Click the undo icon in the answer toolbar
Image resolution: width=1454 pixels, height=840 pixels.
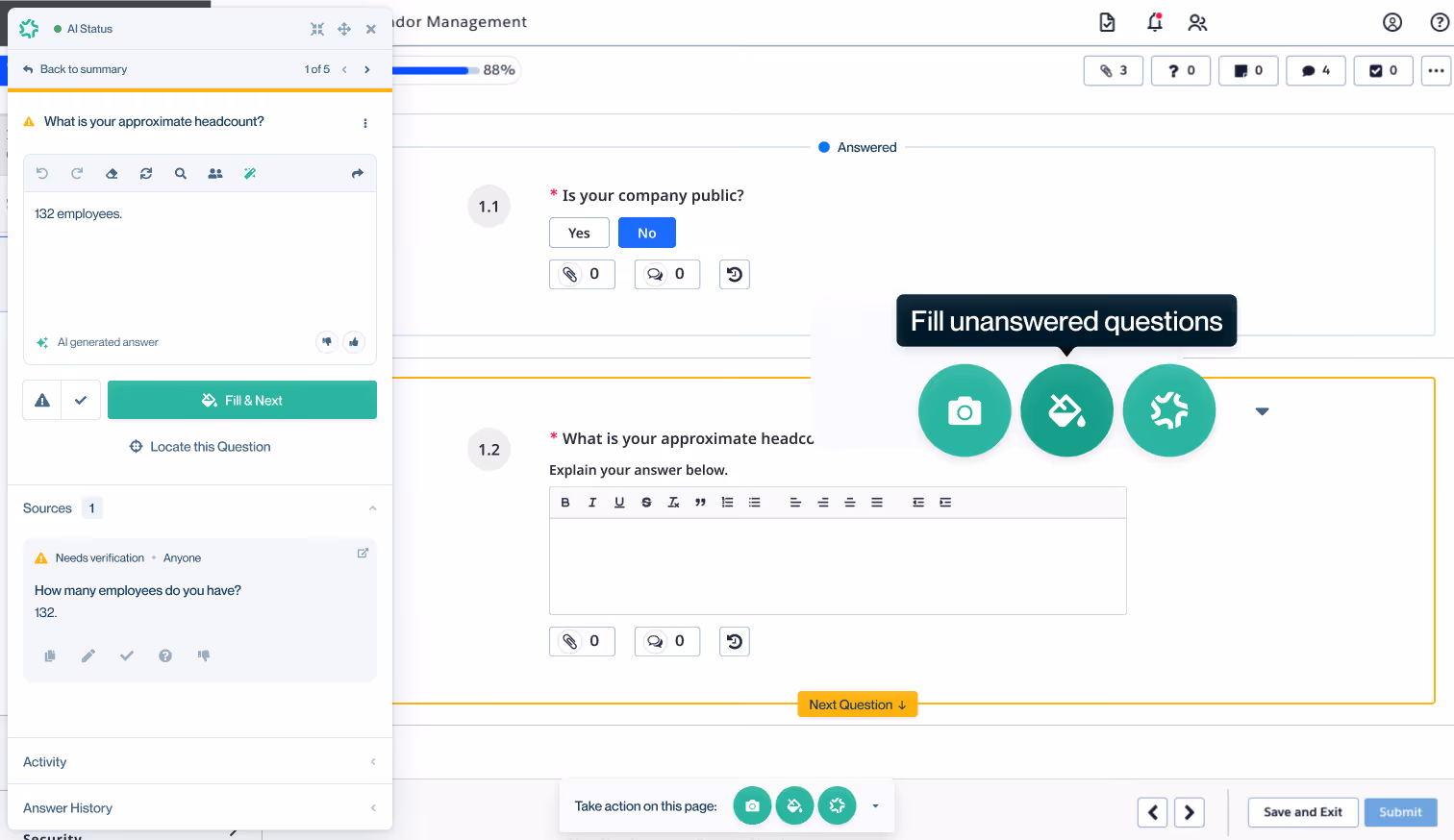pyautogui.click(x=42, y=174)
